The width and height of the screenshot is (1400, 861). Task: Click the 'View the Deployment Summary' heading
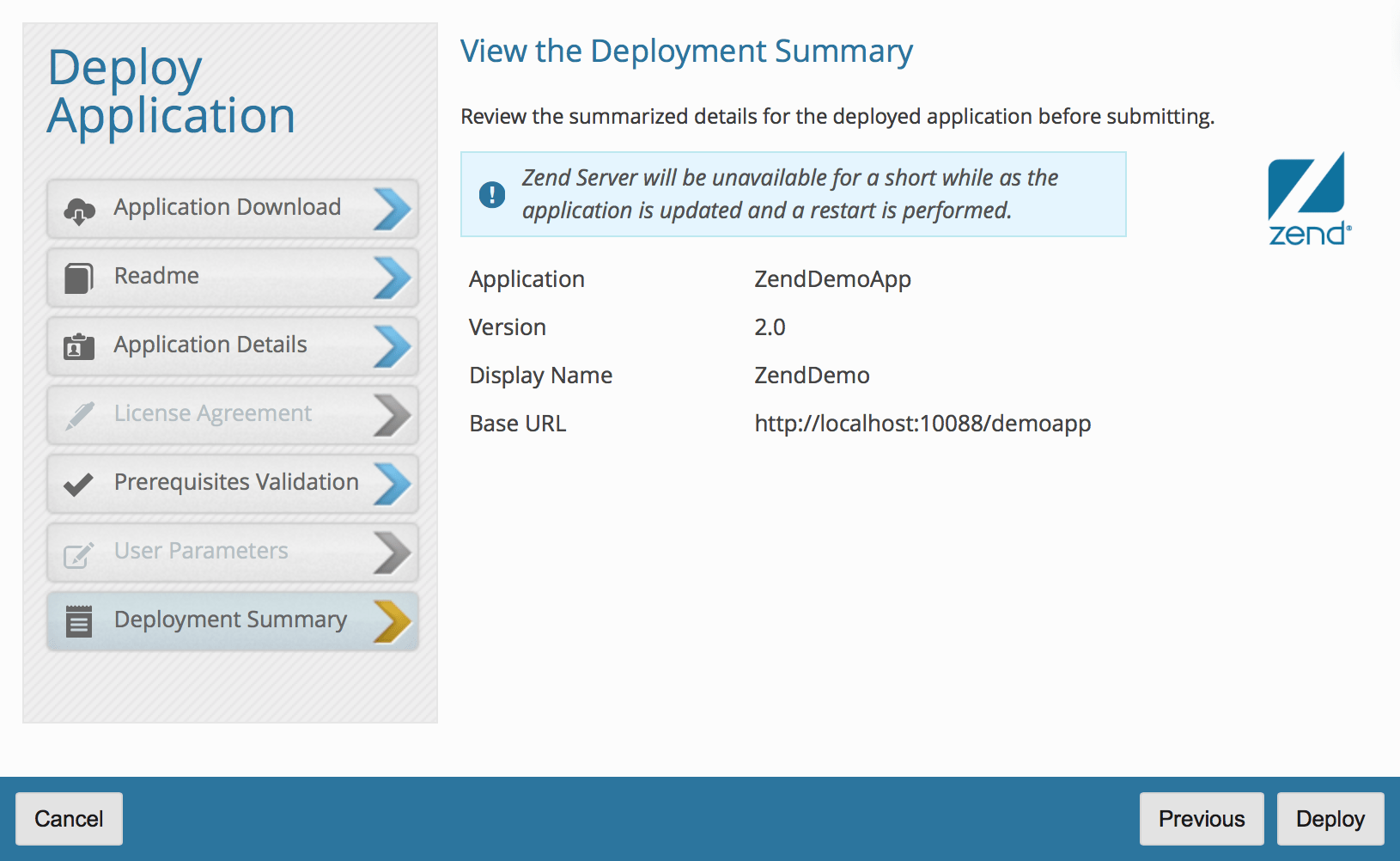(x=686, y=52)
